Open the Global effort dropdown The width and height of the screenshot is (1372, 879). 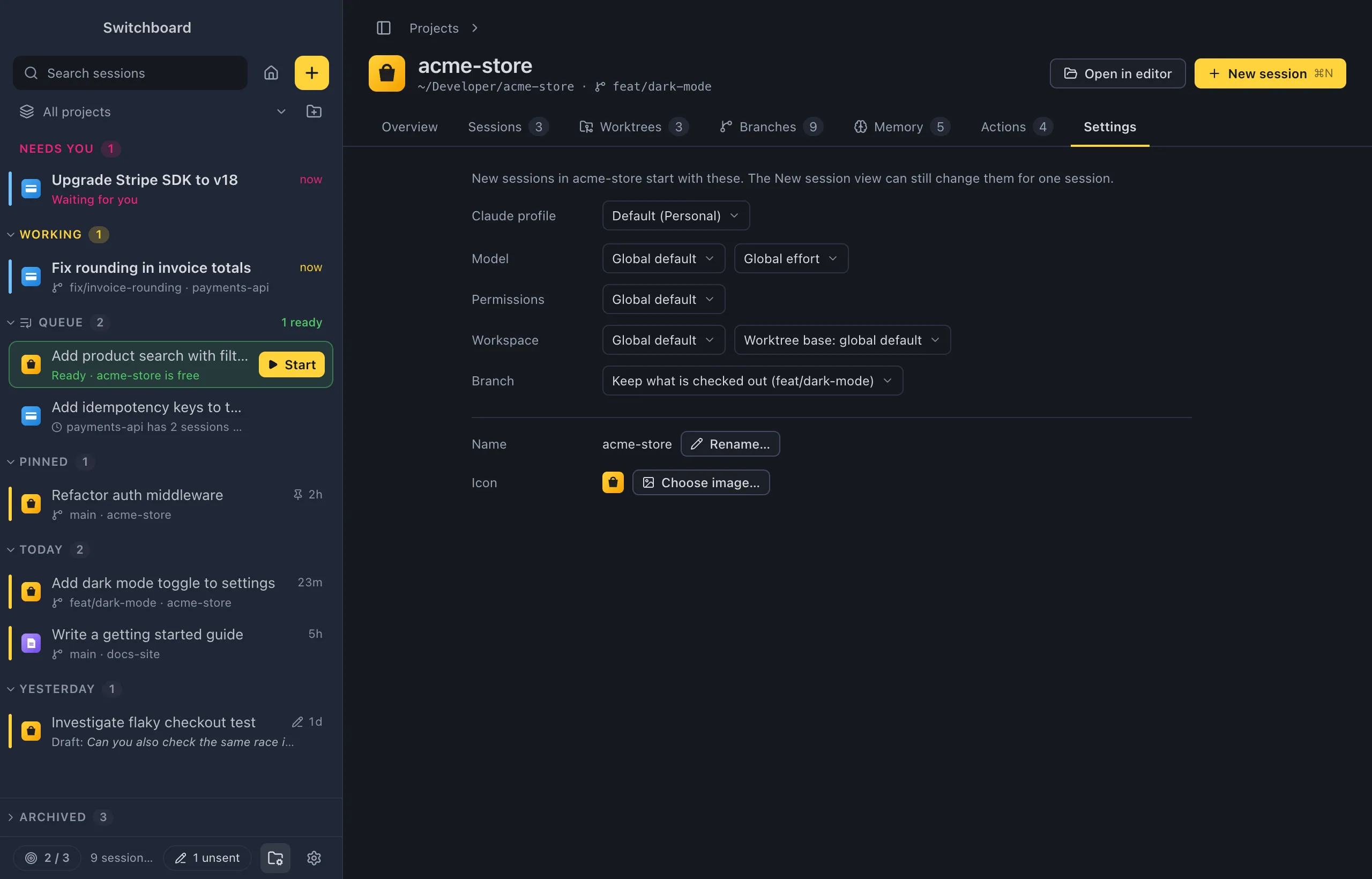(x=791, y=258)
